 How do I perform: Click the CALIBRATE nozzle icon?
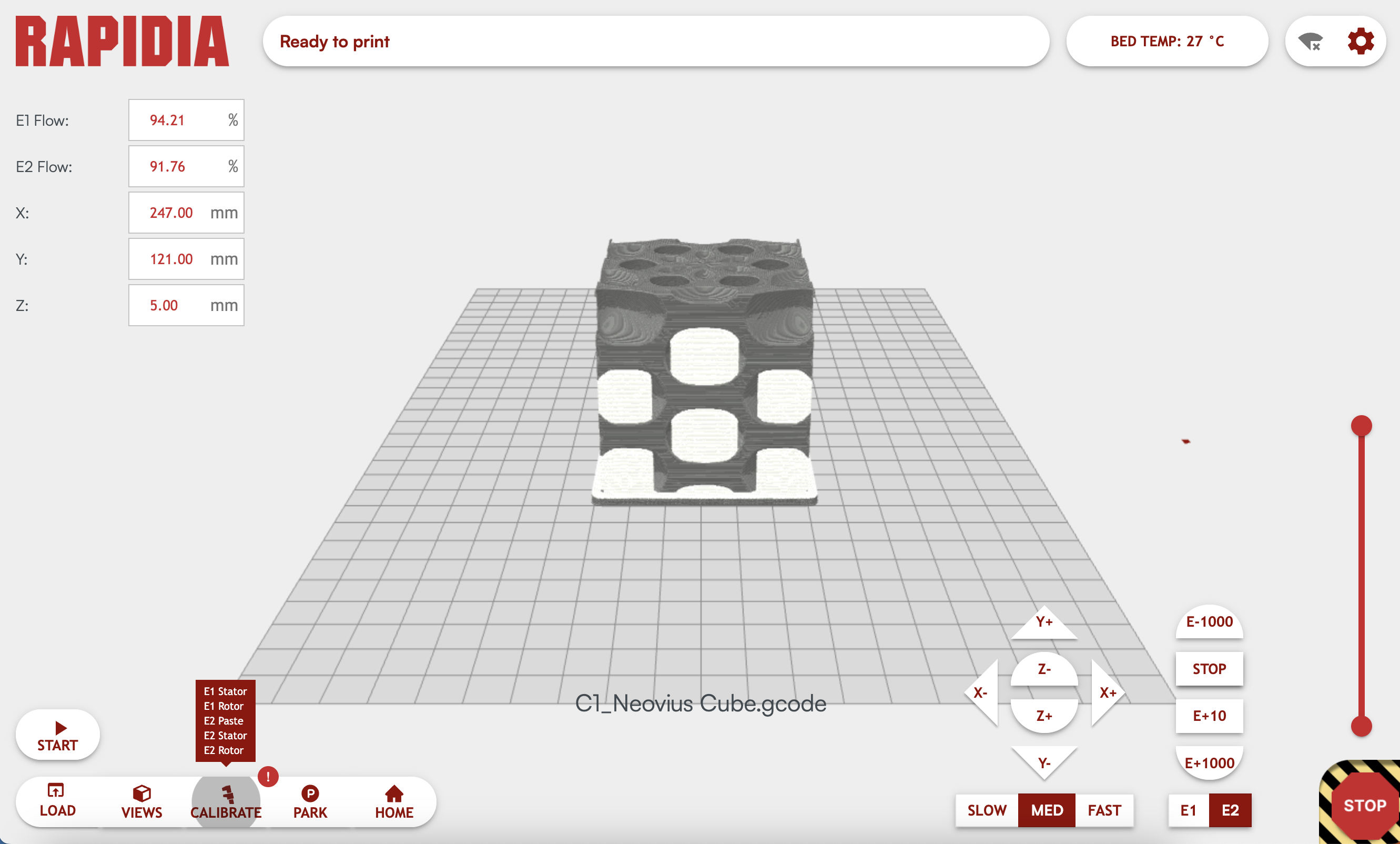[227, 794]
